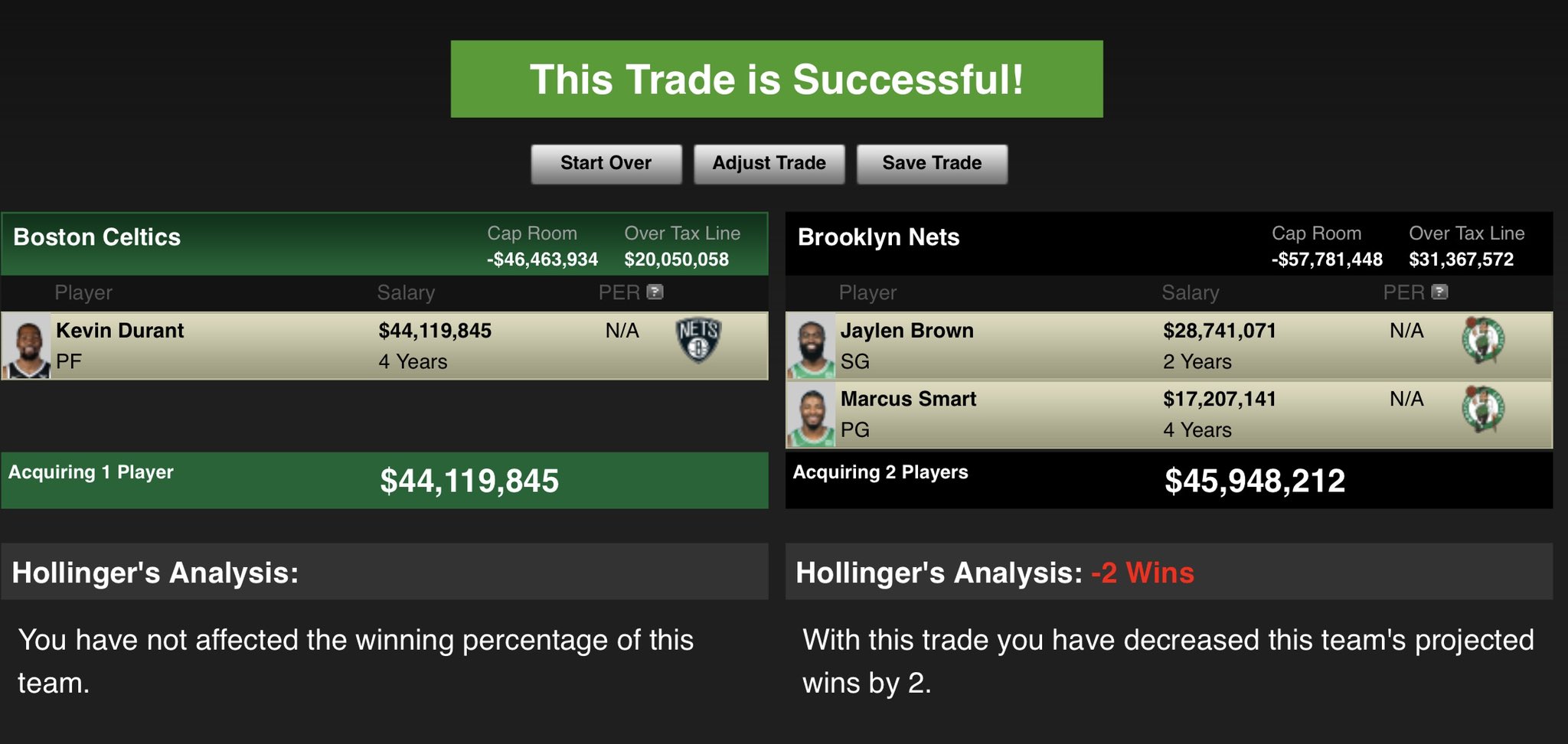This screenshot has width=1568, height=744.
Task: Click the This Trade is Successful banner
Action: (x=777, y=78)
